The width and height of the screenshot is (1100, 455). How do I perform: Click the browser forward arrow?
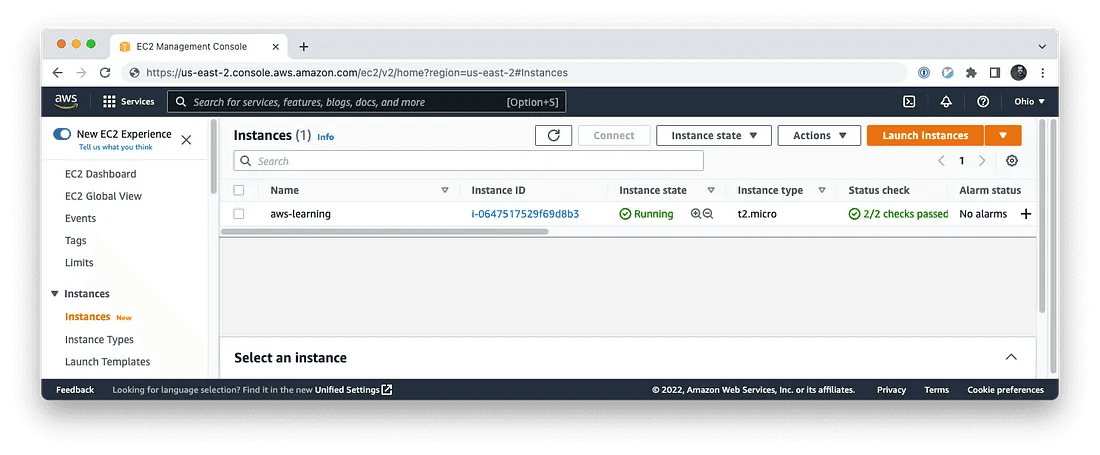tap(81, 72)
